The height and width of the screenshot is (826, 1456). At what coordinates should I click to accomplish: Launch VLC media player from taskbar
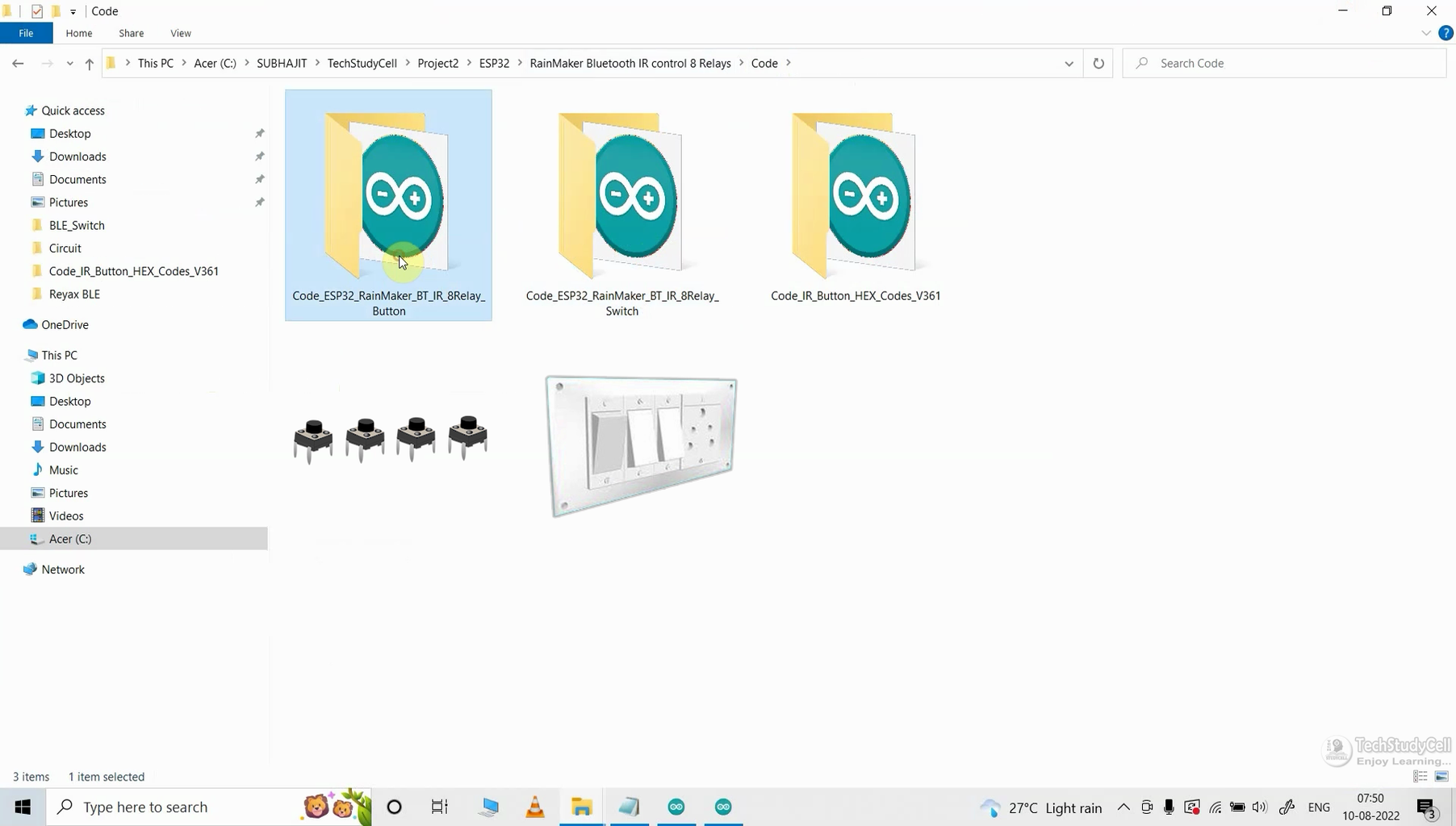(x=535, y=807)
